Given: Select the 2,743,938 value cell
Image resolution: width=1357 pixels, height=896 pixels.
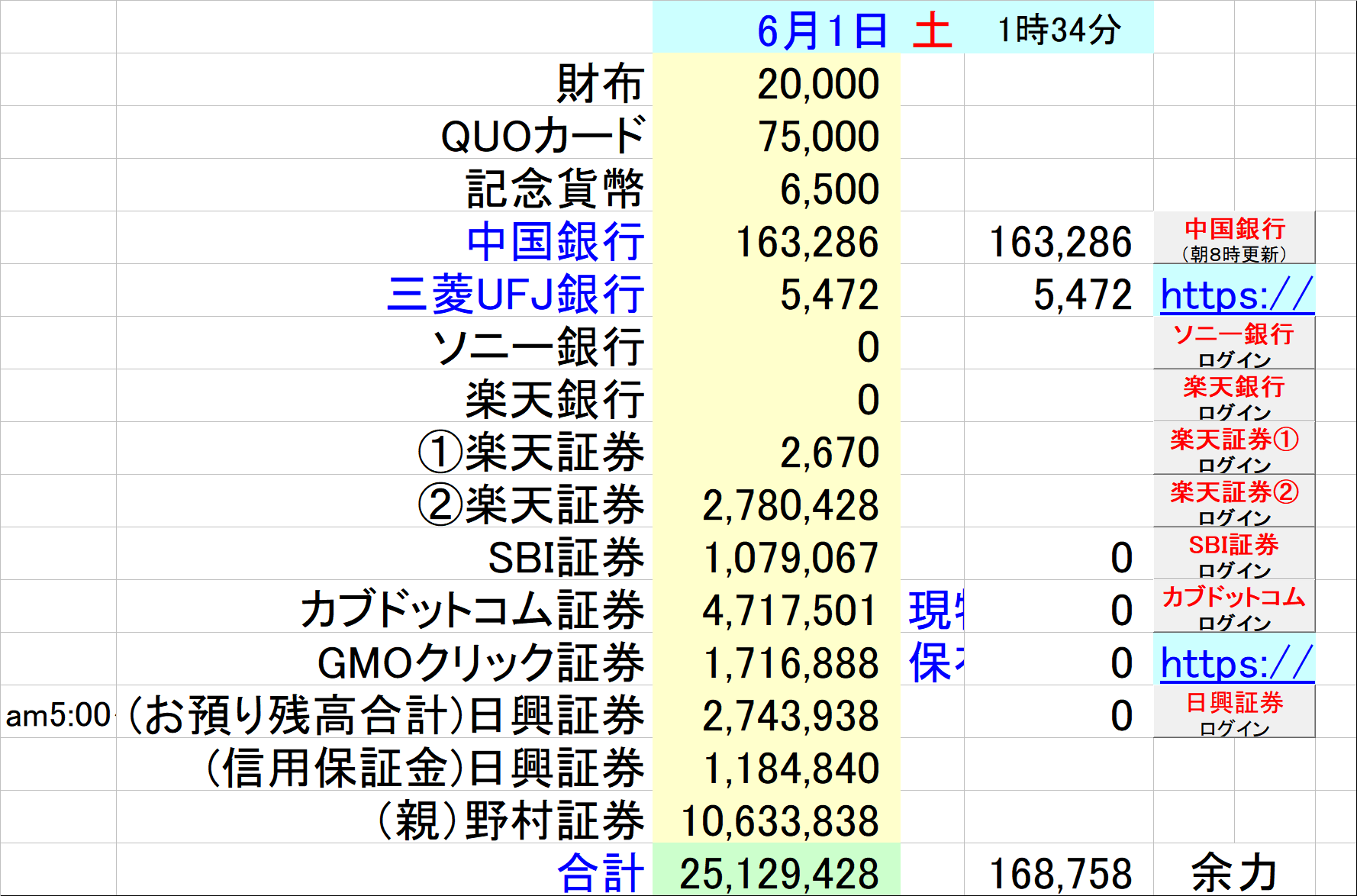Looking at the screenshot, I should click(x=776, y=712).
